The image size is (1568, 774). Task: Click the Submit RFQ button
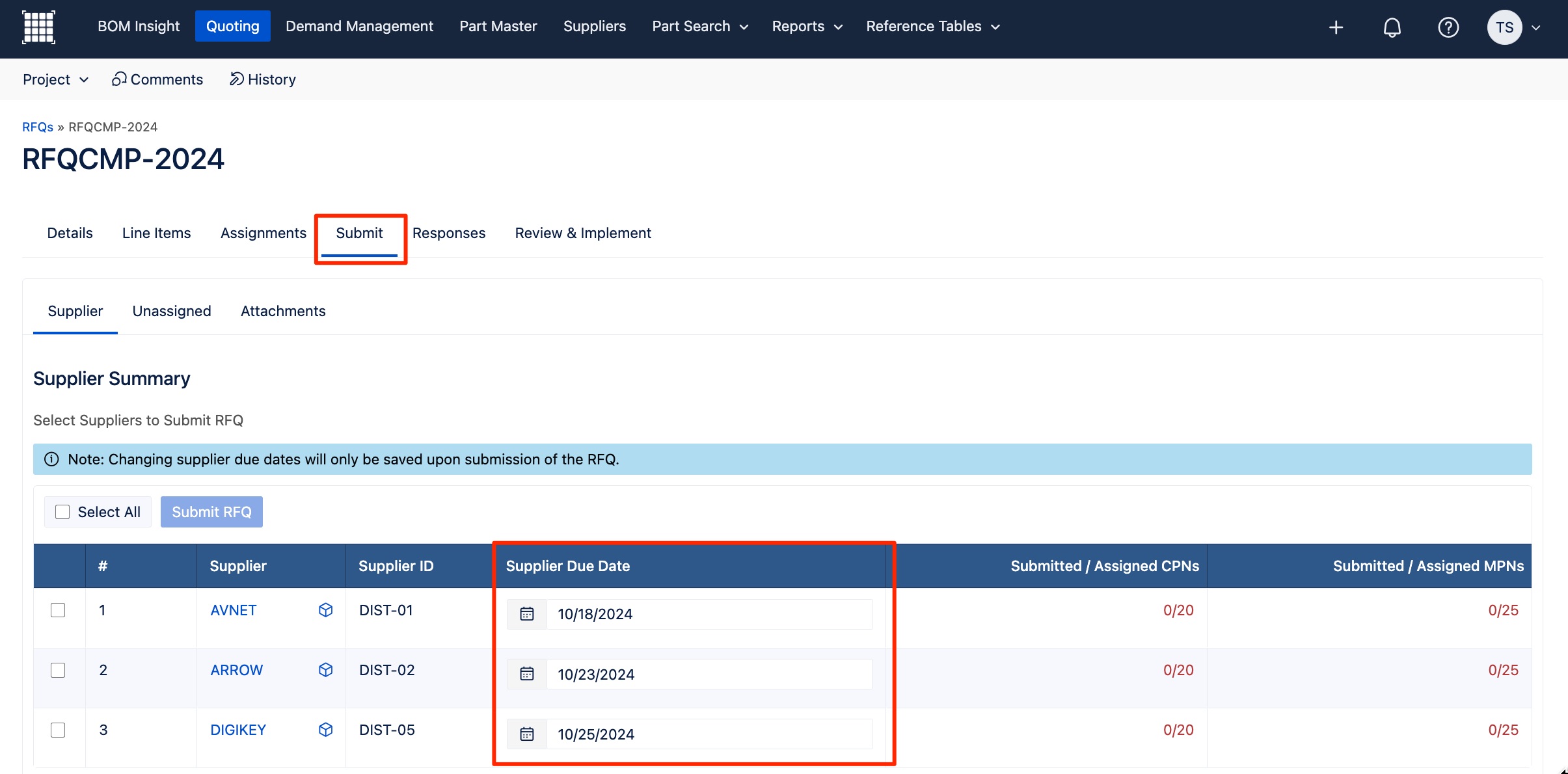211,512
